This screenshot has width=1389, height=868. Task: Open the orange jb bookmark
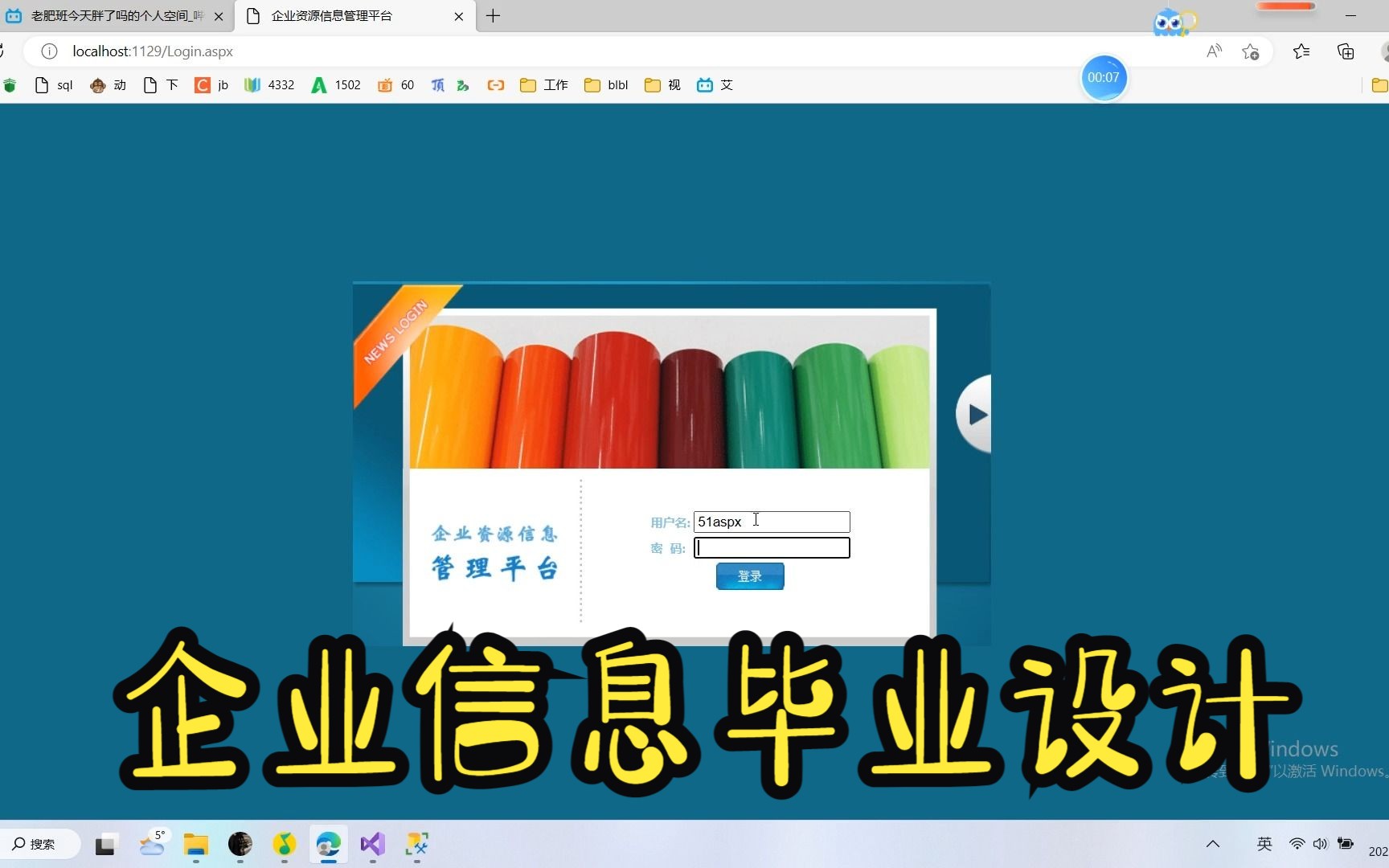(x=211, y=85)
